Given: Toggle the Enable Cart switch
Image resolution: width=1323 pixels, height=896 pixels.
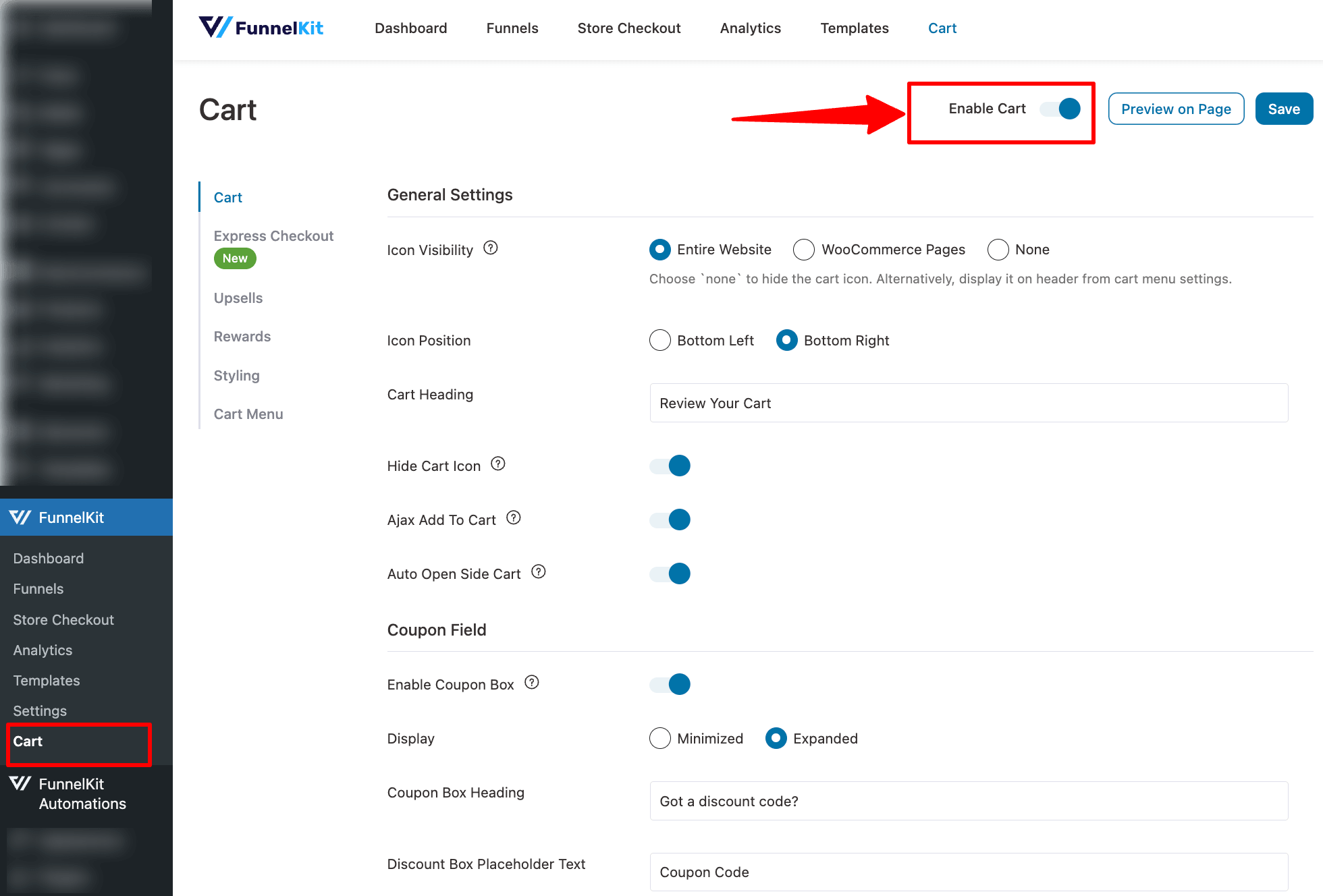Looking at the screenshot, I should [1060, 109].
